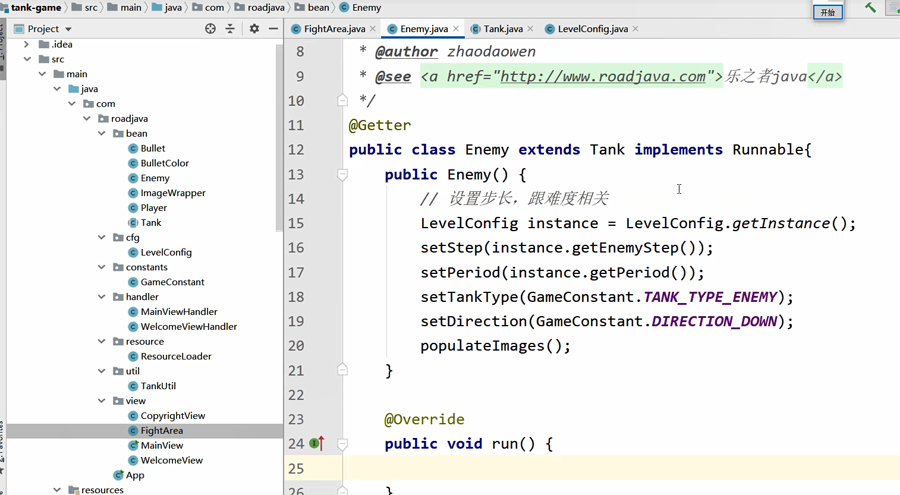This screenshot has width=900, height=495.
Task: Click TANK_TYPE_ENEMY constant in code
Action: tap(711, 297)
